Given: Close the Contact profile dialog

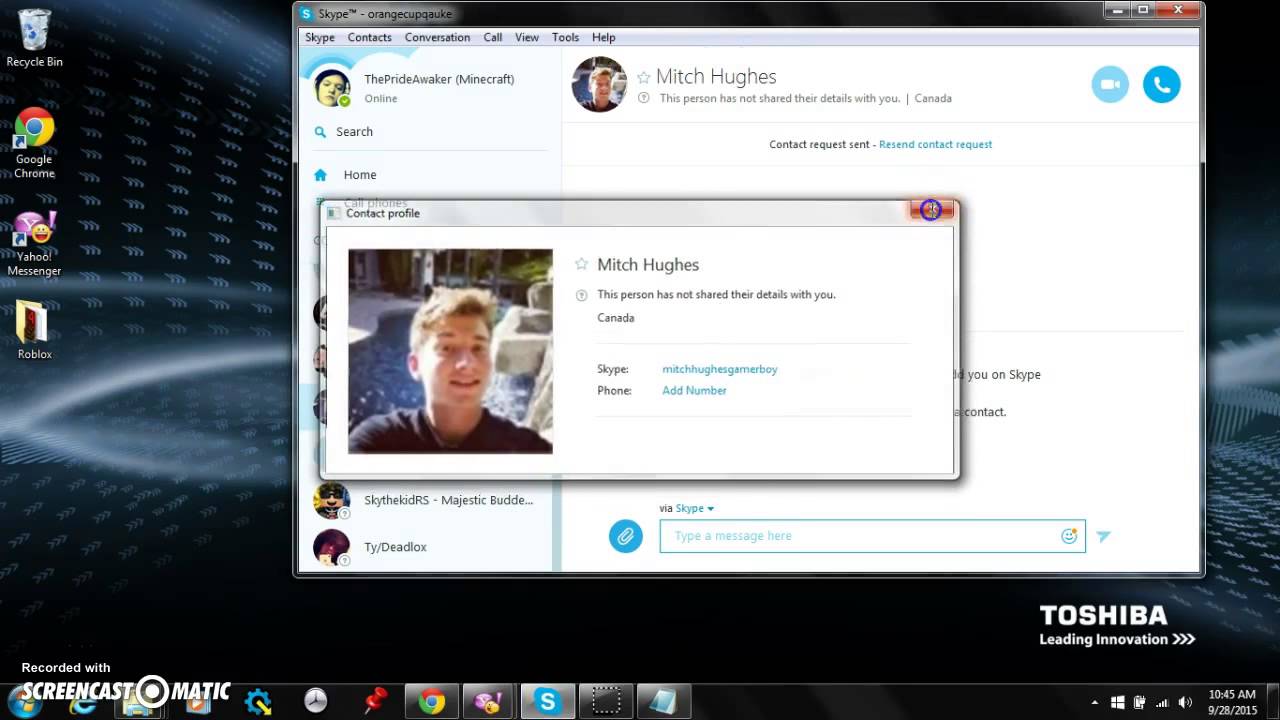Looking at the screenshot, I should [931, 210].
